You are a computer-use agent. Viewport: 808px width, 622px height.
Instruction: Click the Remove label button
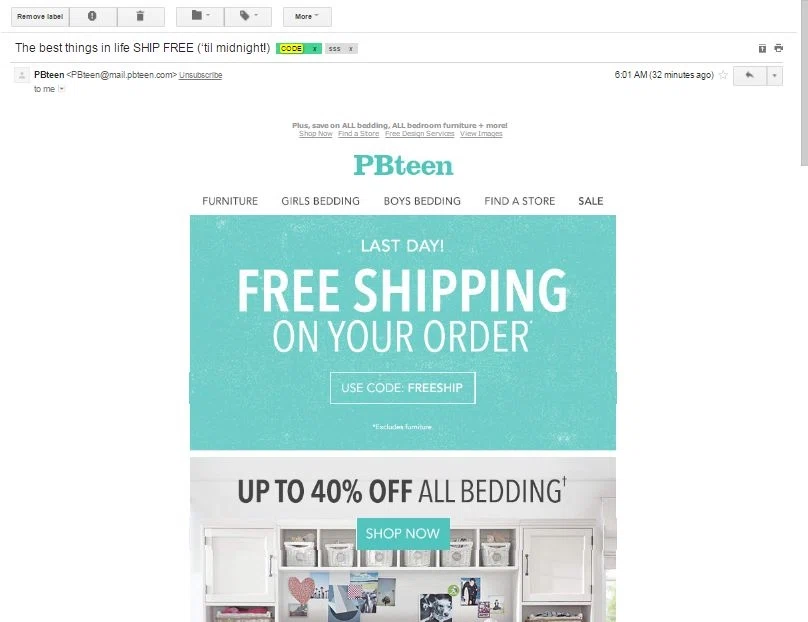(40, 16)
